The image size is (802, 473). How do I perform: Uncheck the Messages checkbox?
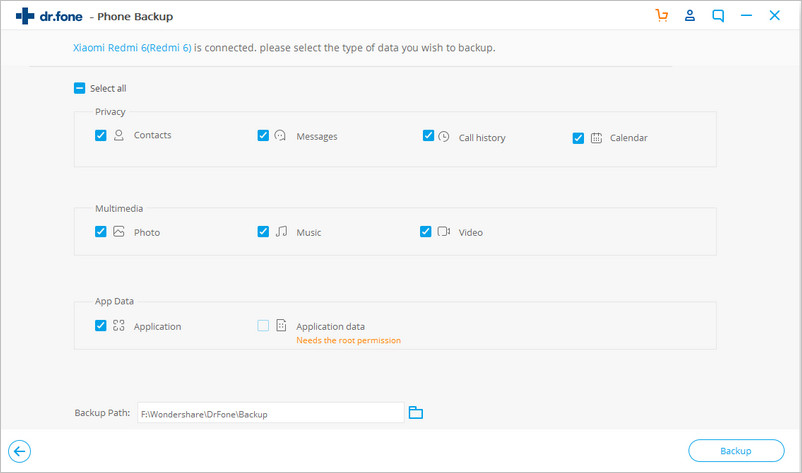click(x=263, y=135)
